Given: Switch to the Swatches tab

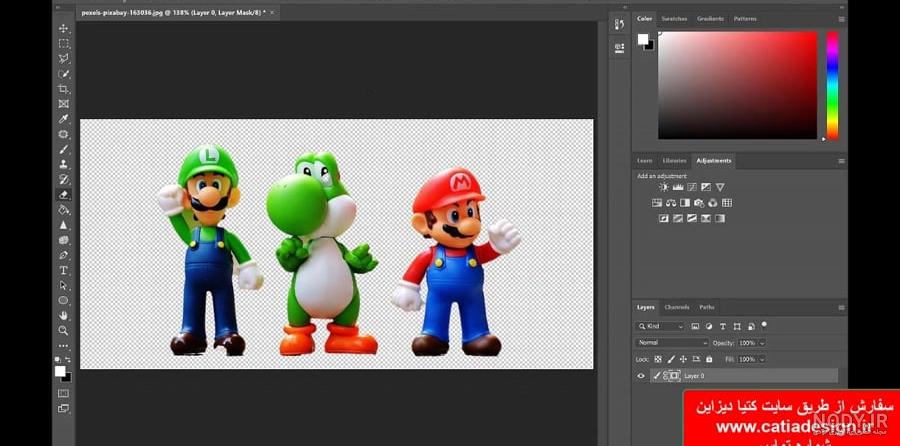Looking at the screenshot, I should click(674, 19).
